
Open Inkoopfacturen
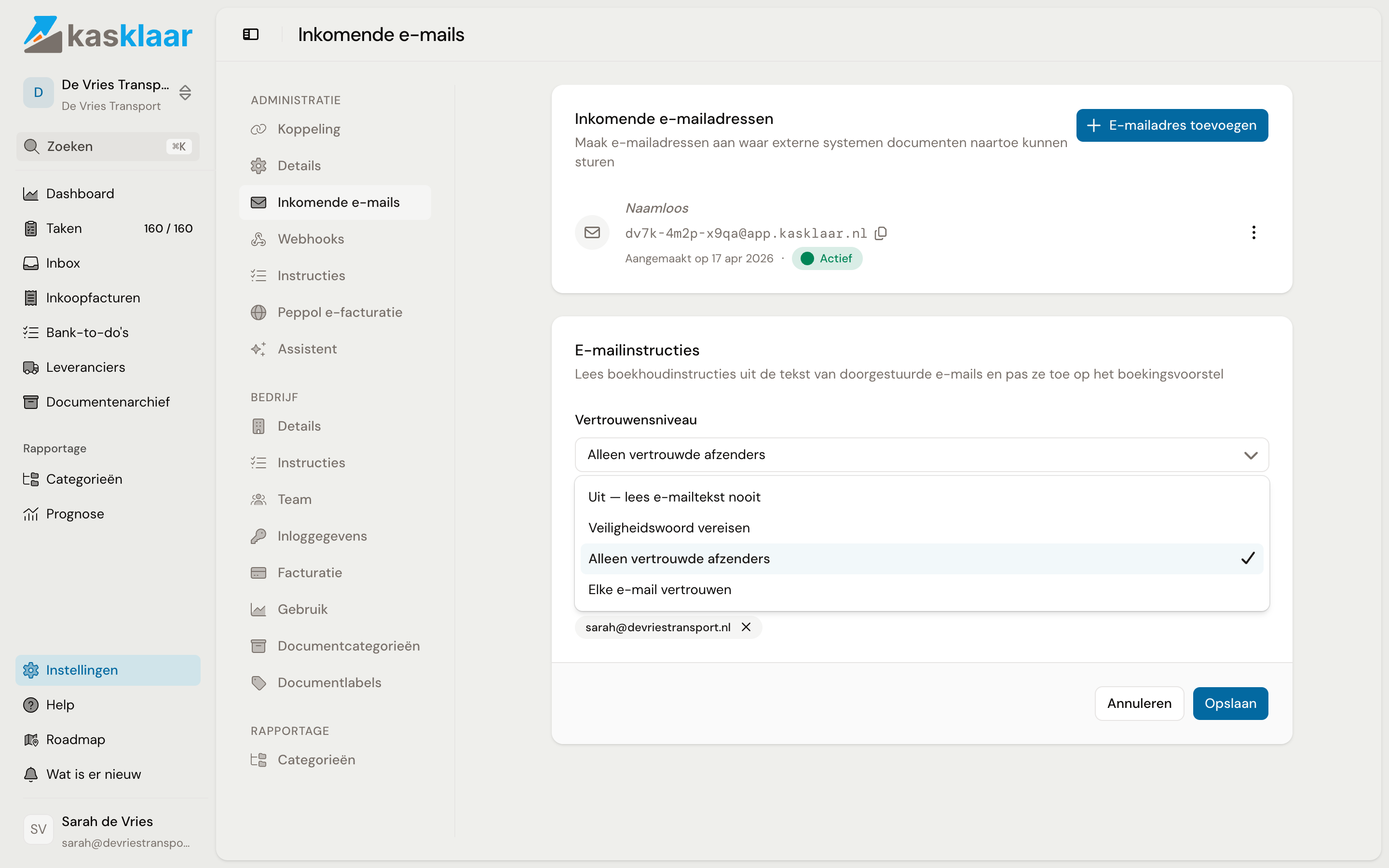tap(108, 298)
